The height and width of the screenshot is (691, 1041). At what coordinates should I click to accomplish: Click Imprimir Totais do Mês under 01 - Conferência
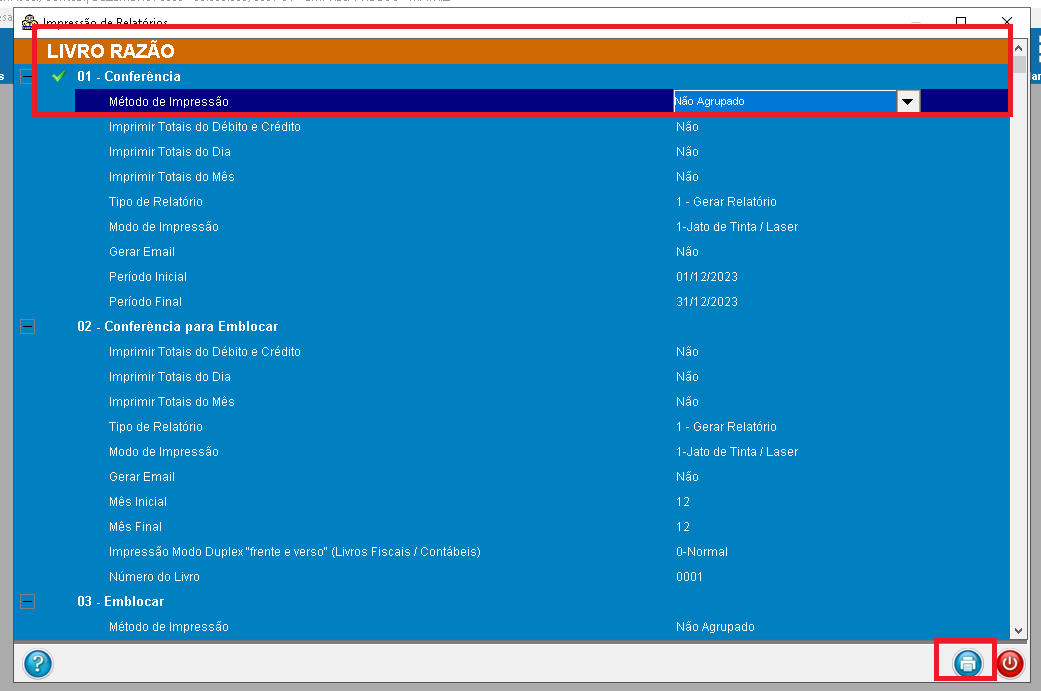coord(171,177)
